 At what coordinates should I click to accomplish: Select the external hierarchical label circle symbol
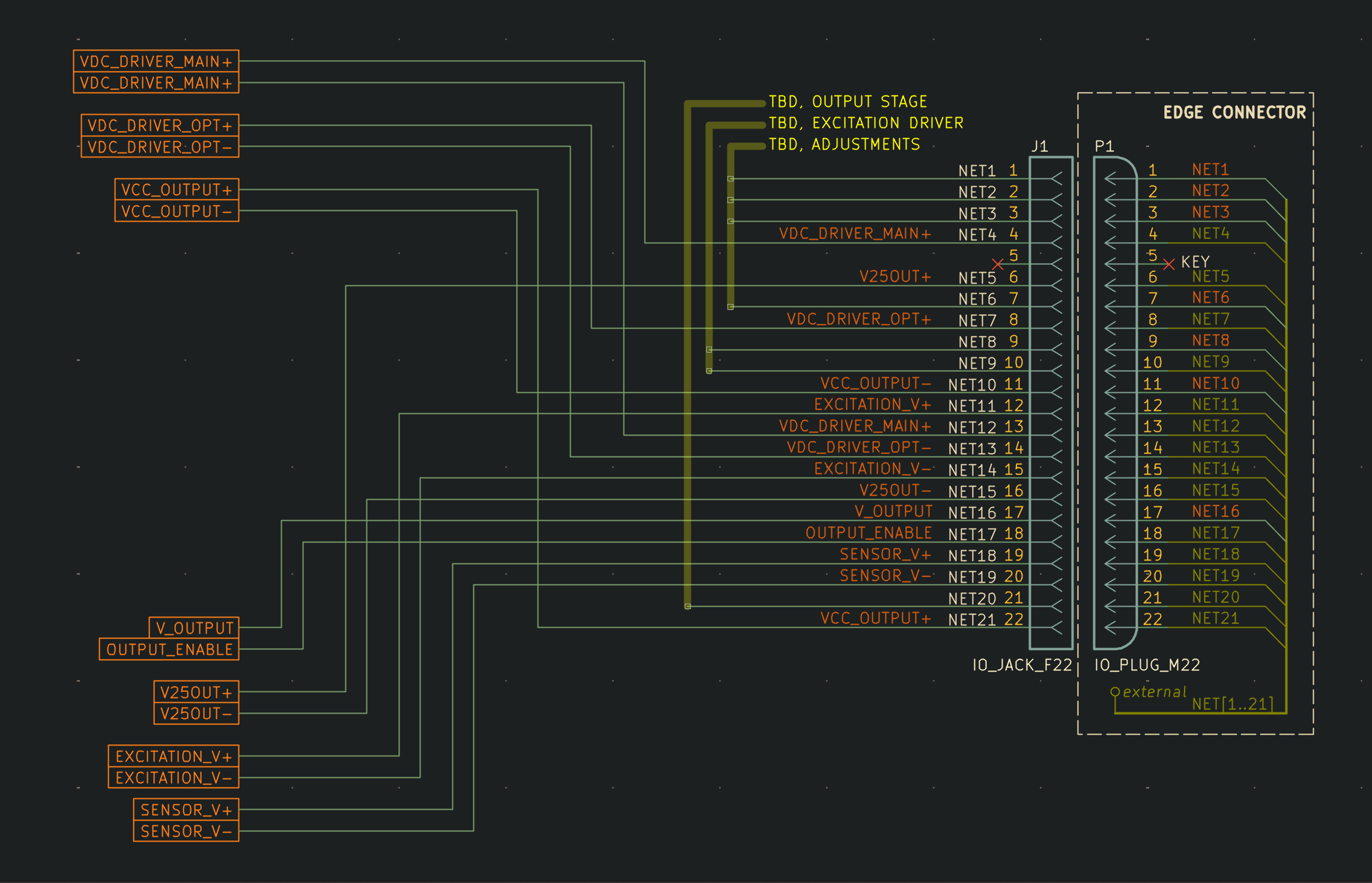1115,692
